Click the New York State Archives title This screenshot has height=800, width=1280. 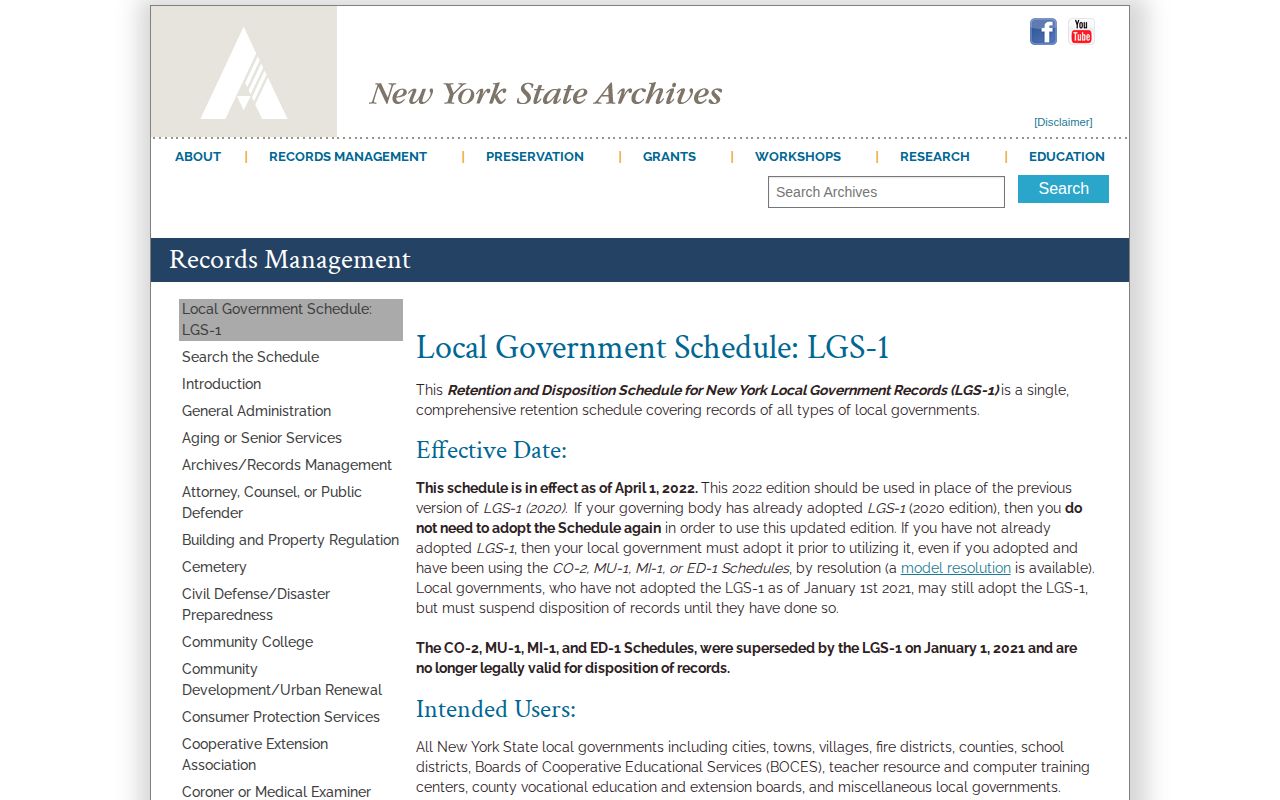tap(546, 93)
